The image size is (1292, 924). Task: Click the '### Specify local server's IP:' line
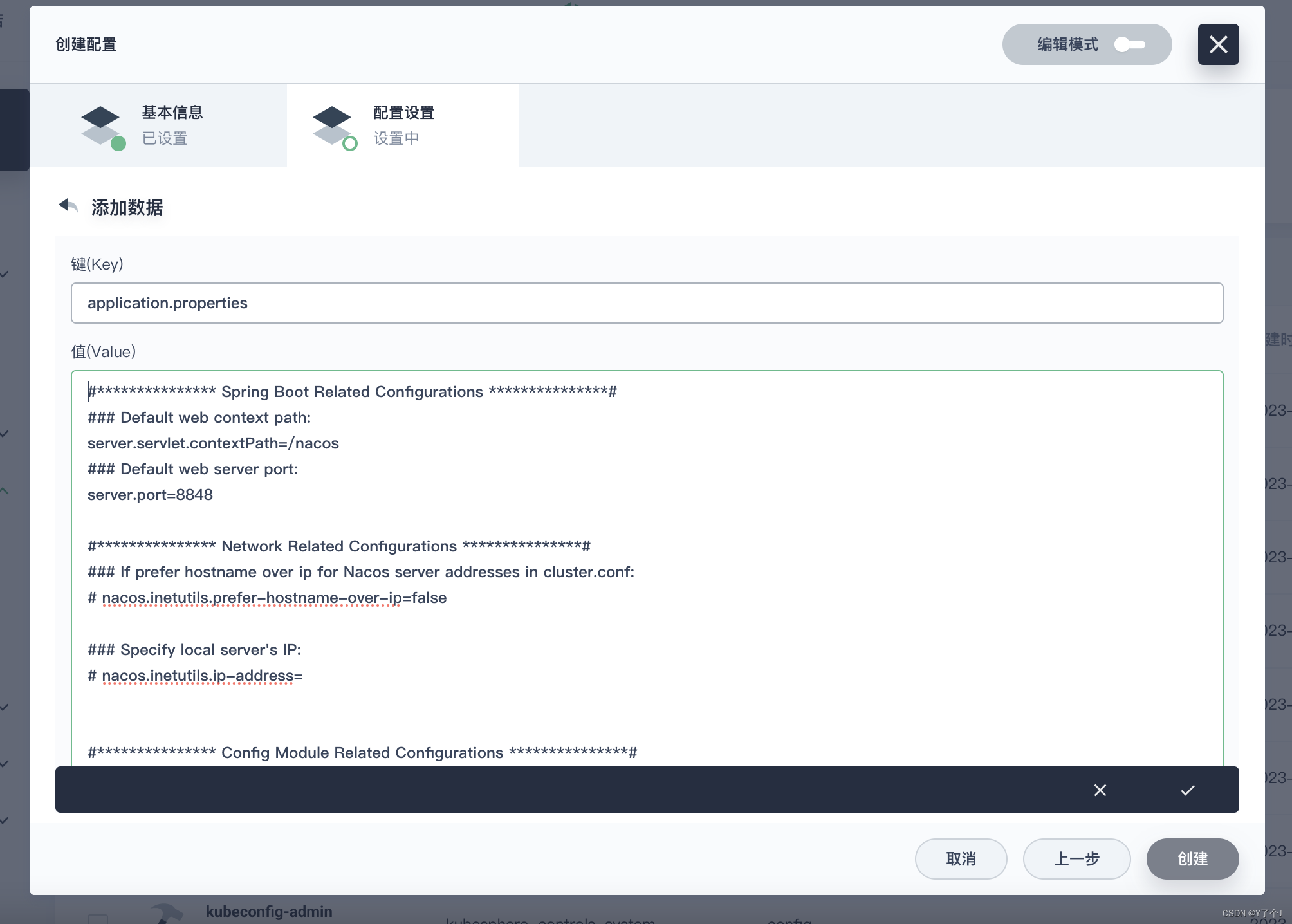tap(194, 650)
